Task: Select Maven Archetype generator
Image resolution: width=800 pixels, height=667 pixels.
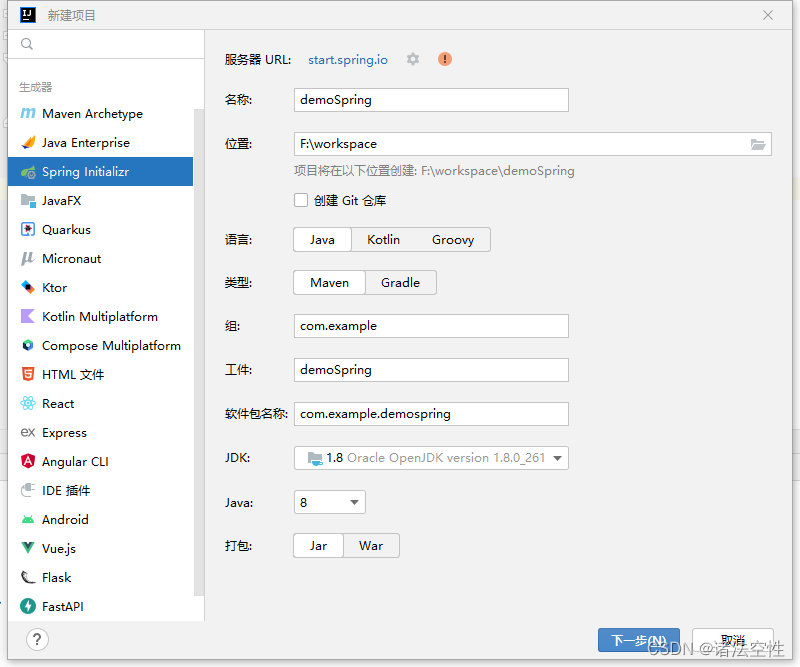Action: click(101, 113)
